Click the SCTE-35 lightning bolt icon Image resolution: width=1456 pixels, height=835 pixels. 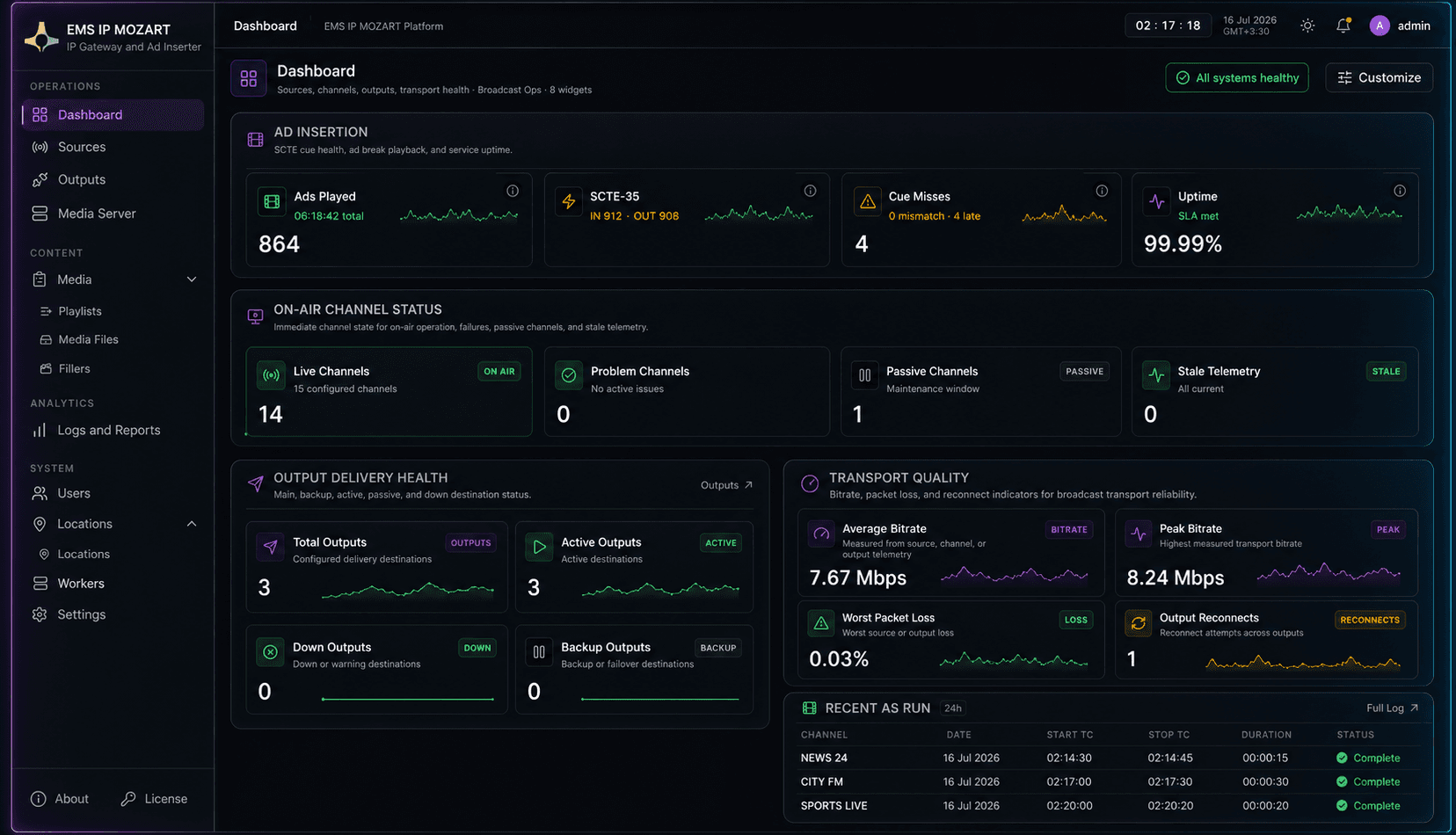(569, 202)
